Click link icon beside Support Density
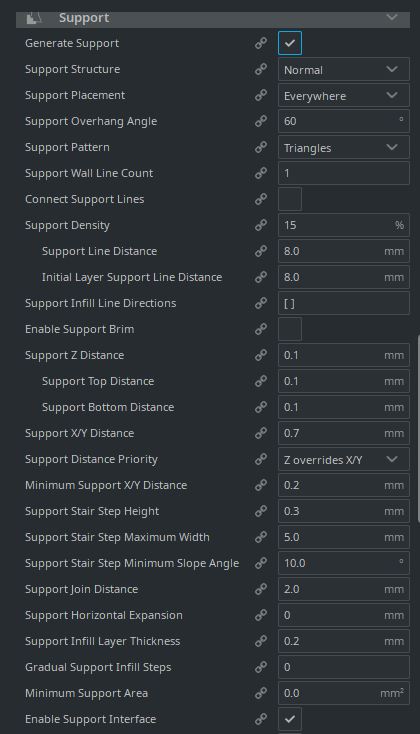This screenshot has width=420, height=734. click(x=261, y=225)
